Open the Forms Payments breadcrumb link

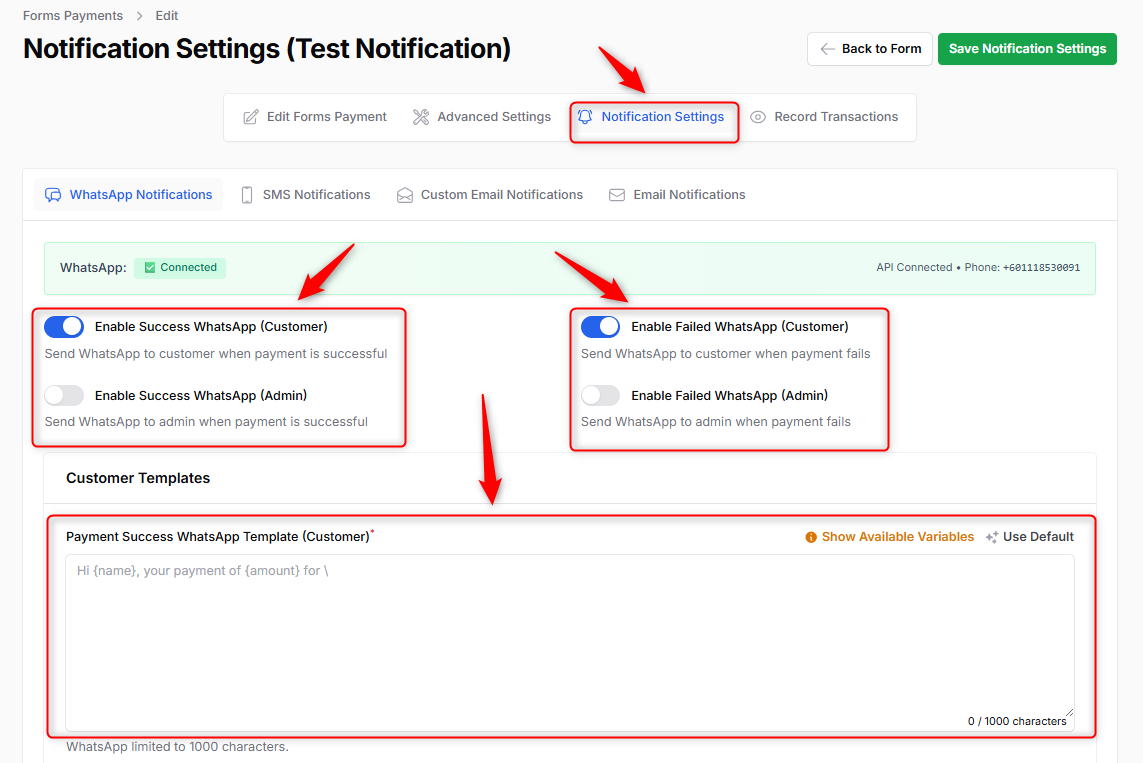pyautogui.click(x=73, y=16)
